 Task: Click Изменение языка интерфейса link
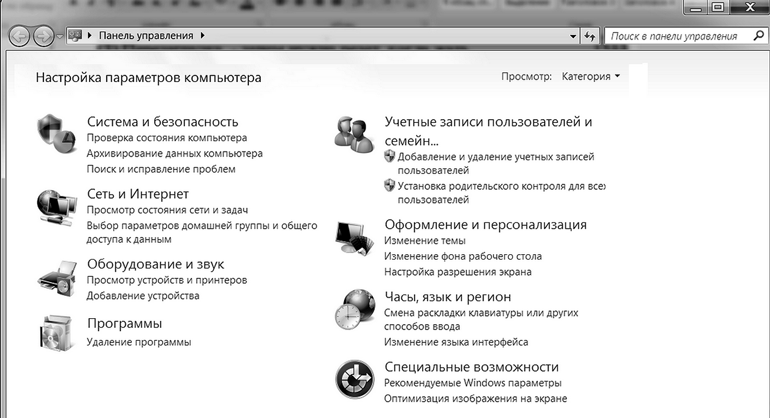point(456,342)
